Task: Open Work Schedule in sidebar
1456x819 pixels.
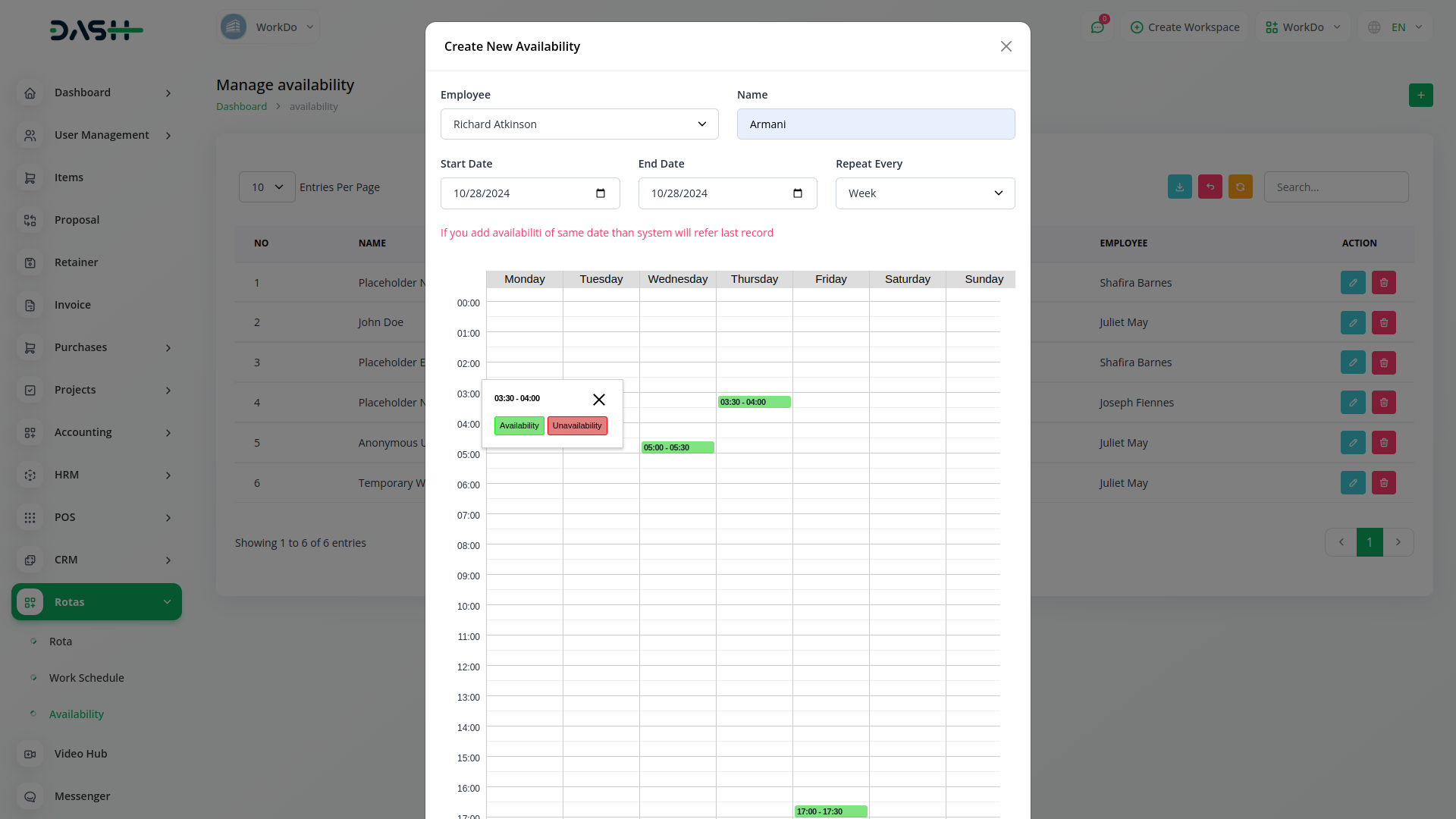Action: pos(86,678)
